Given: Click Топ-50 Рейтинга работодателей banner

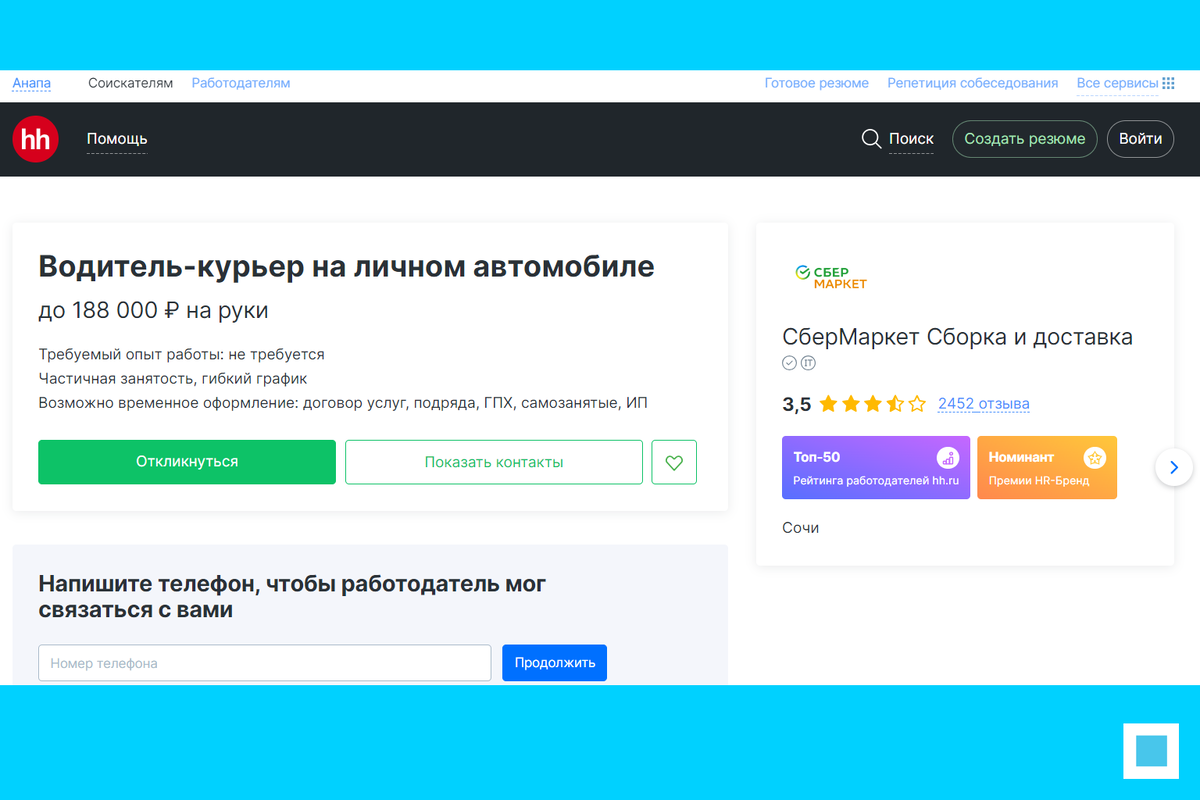Looking at the screenshot, I should pos(876,468).
